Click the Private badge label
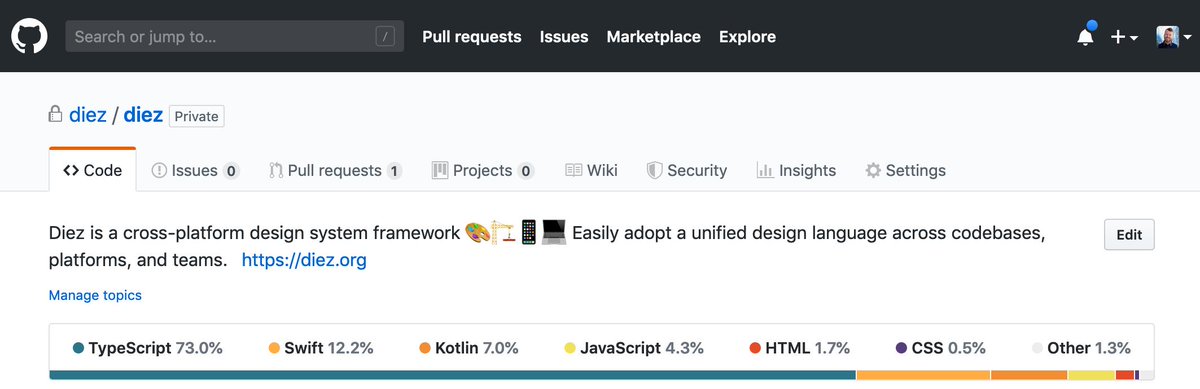1200x389 pixels. coord(196,116)
